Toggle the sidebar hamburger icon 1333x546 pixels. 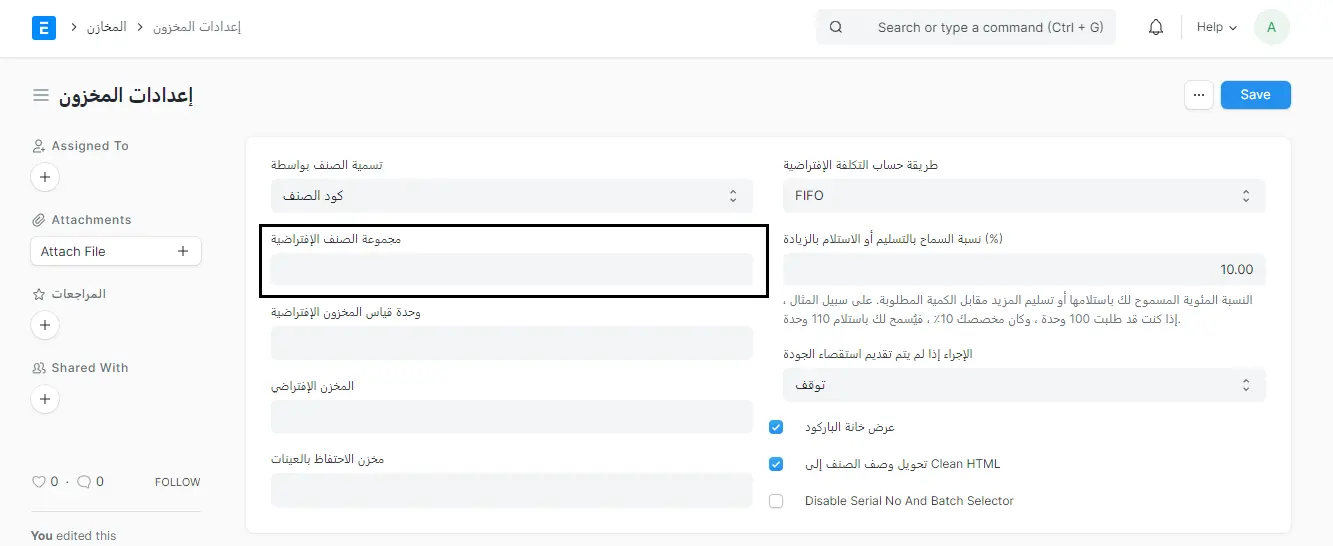pyautogui.click(x=41, y=95)
